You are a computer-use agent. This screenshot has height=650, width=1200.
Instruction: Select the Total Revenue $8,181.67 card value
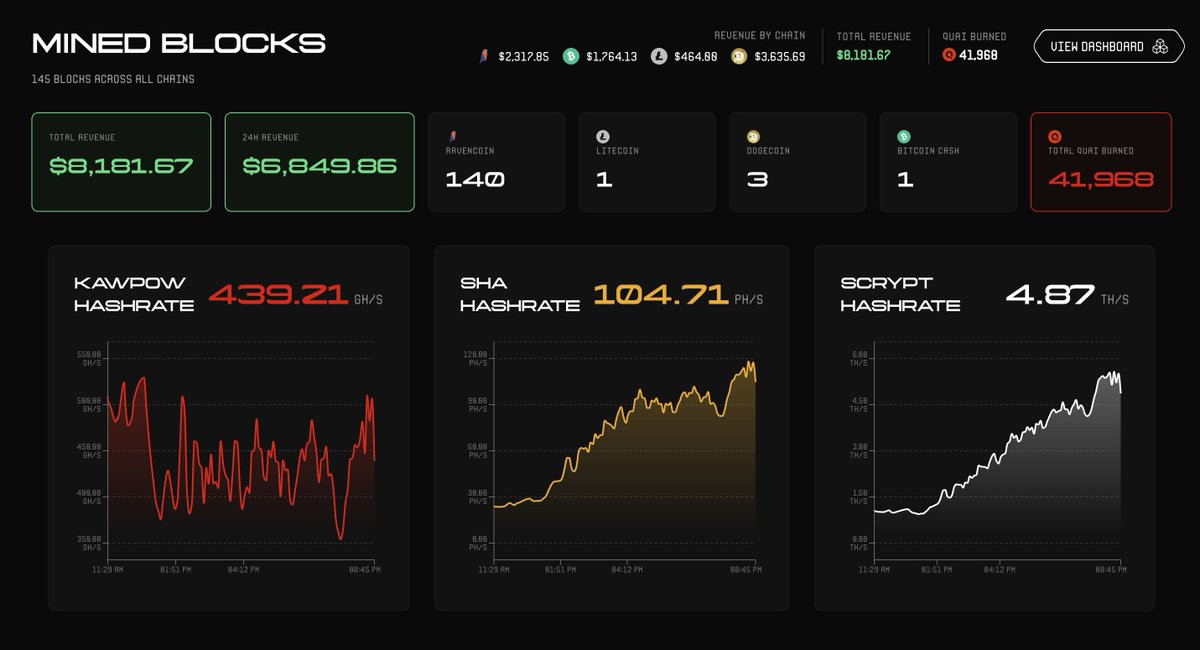pos(121,167)
